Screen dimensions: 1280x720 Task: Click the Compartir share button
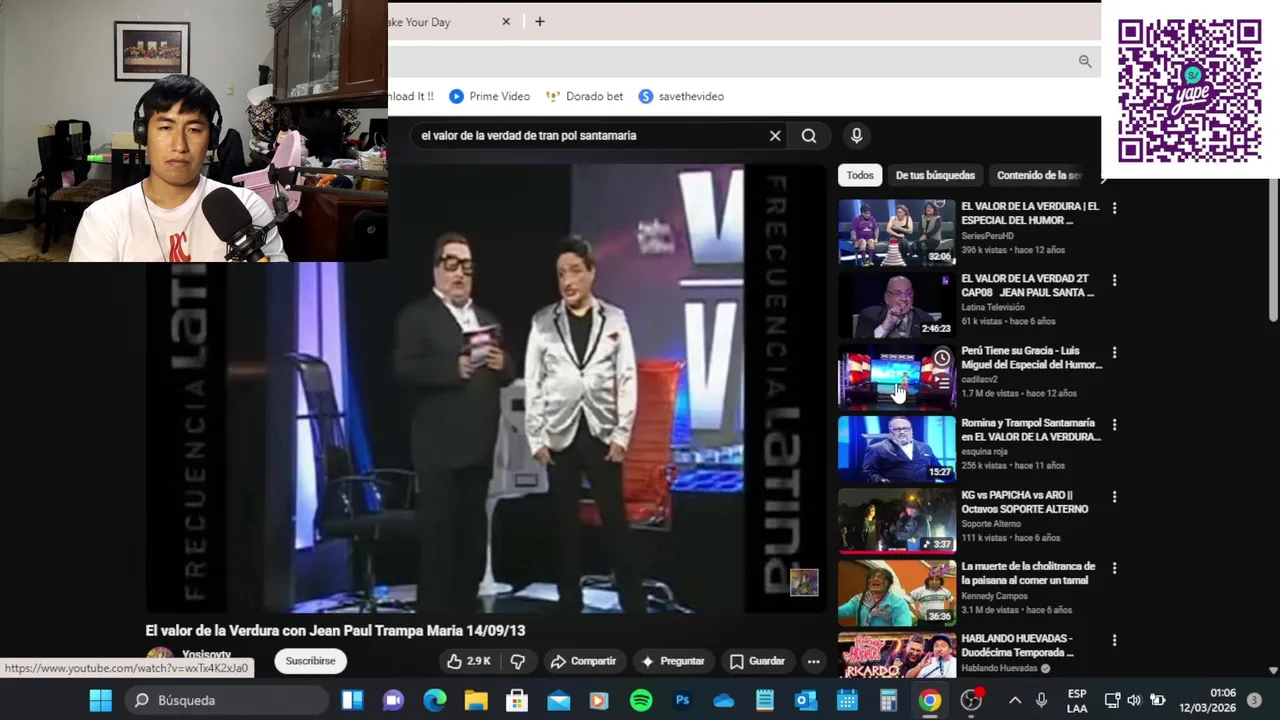tap(584, 661)
